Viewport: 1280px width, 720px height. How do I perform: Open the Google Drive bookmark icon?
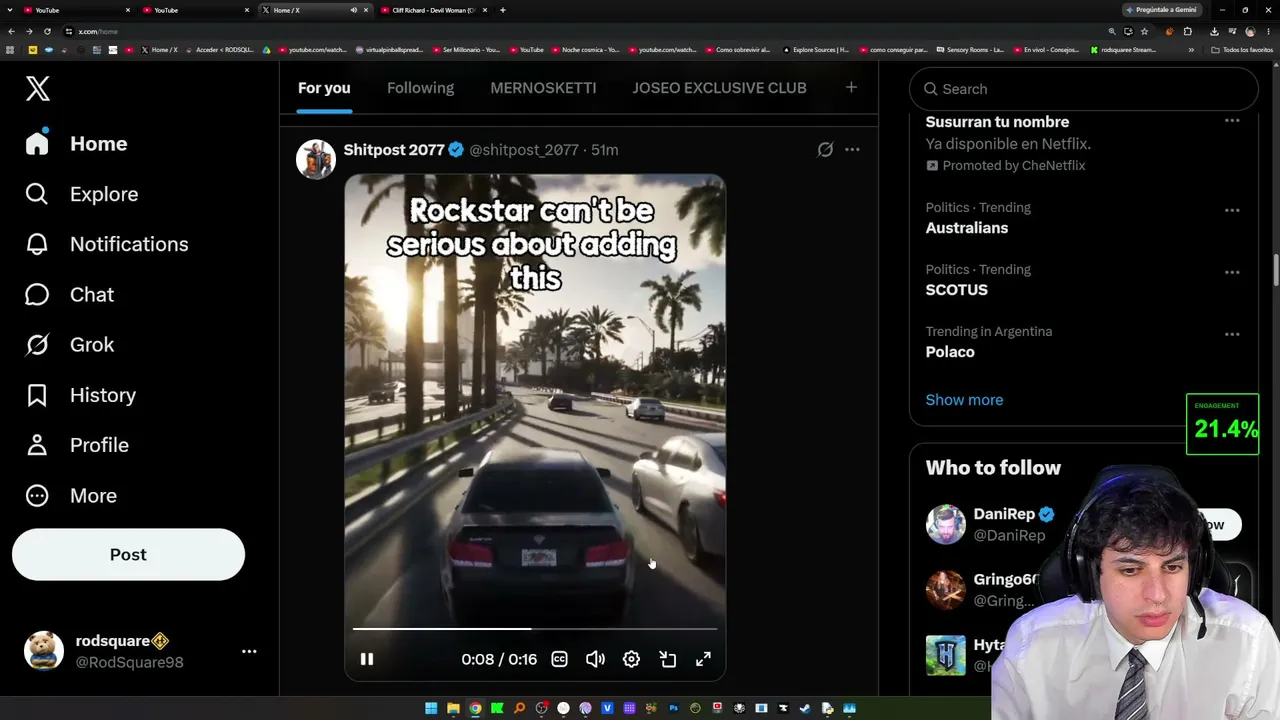267,49
